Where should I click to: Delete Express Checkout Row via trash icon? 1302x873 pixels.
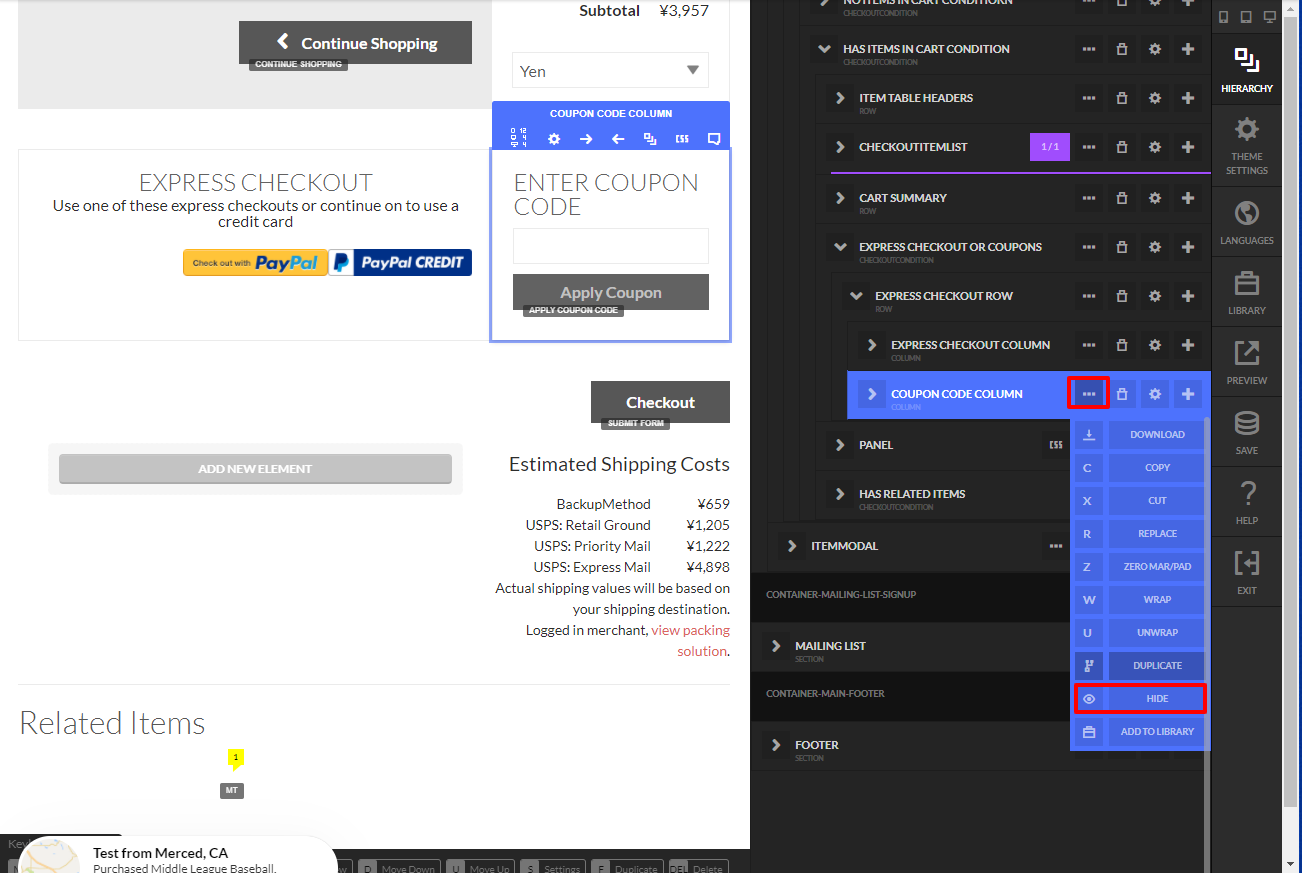(1122, 296)
